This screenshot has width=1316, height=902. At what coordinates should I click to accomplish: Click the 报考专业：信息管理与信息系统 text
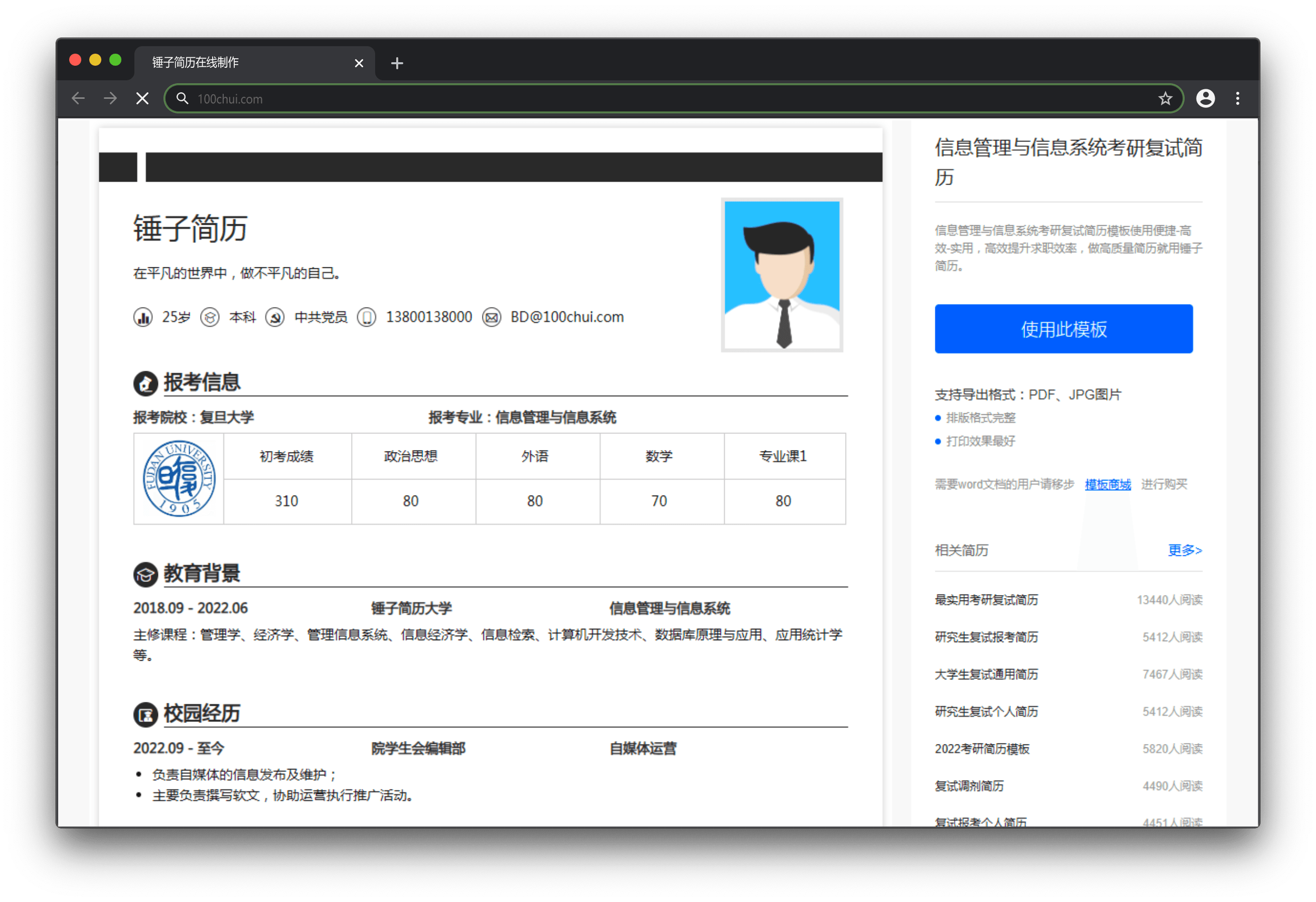[522, 417]
